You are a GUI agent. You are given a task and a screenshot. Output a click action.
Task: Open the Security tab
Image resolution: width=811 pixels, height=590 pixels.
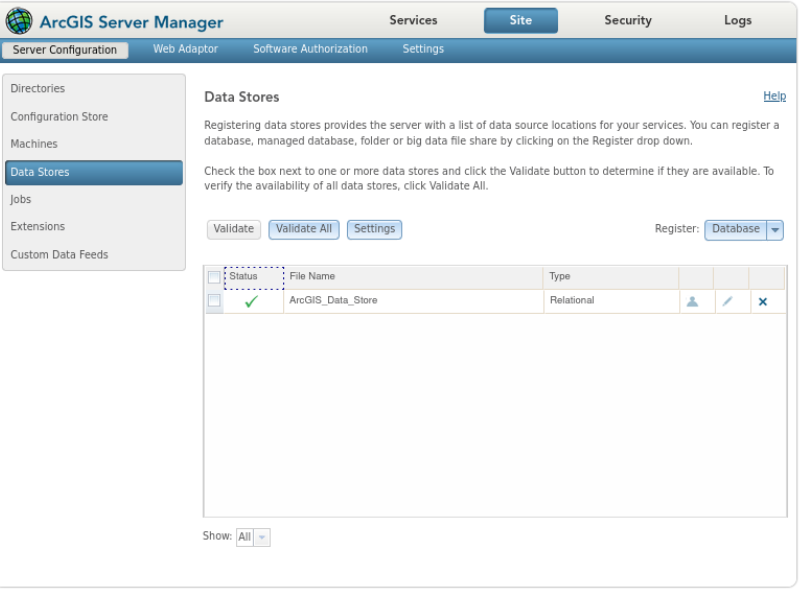[x=628, y=20]
